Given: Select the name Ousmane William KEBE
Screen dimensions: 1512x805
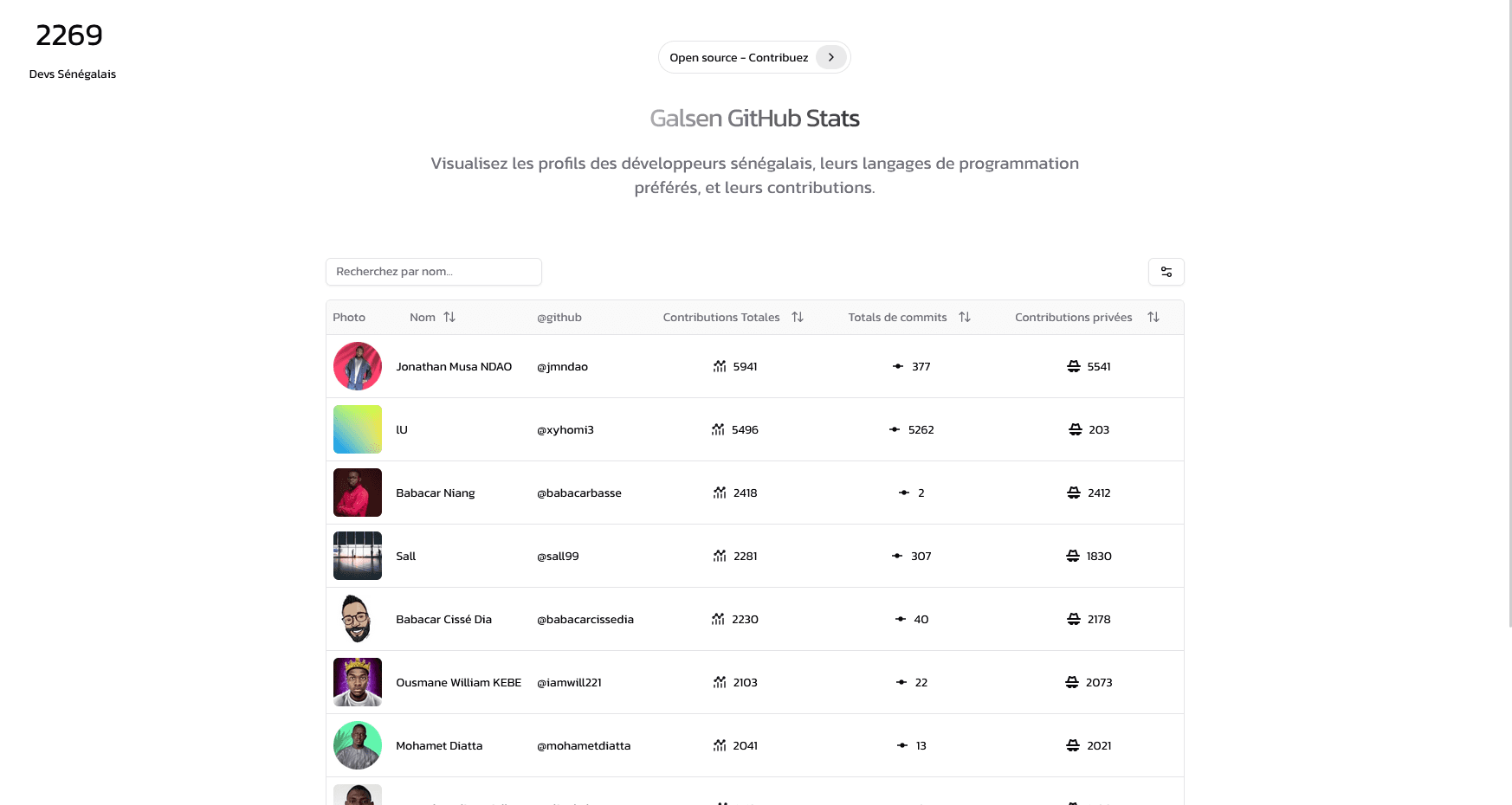Looking at the screenshot, I should click(459, 683).
